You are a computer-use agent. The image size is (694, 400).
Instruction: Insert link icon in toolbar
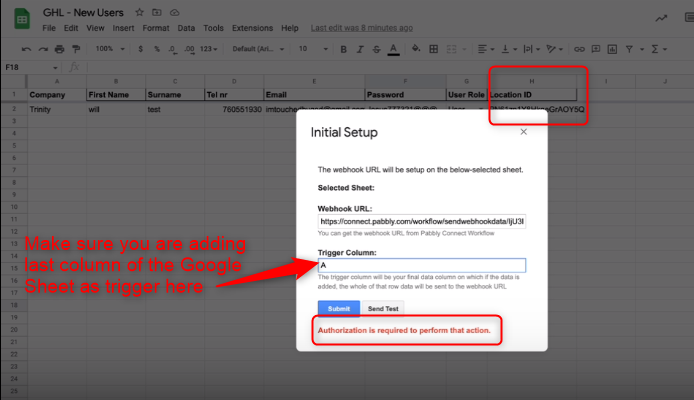coord(579,49)
